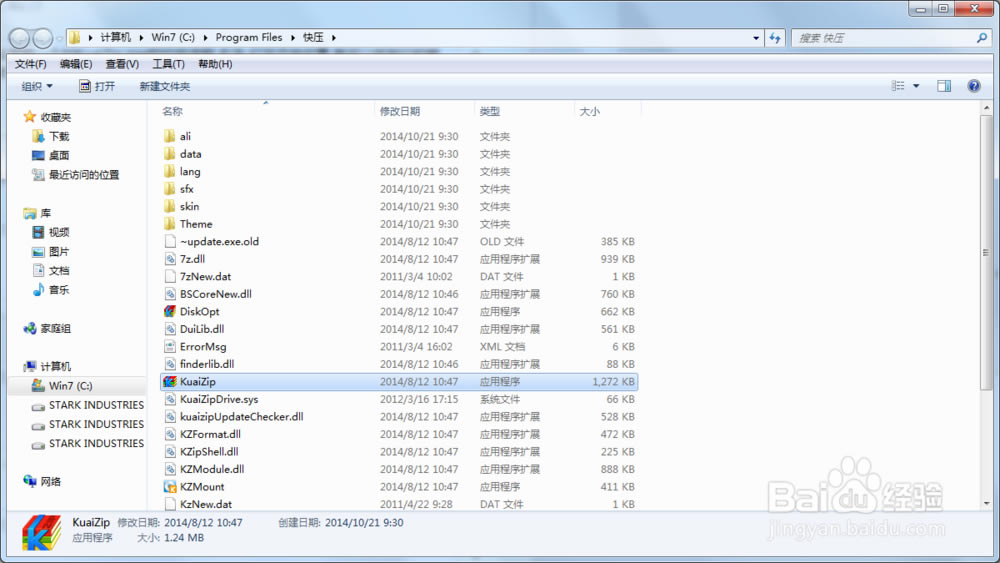The image size is (1000, 563).
Task: Click the KuaiZipDrive.sys file icon
Action: coord(170,399)
